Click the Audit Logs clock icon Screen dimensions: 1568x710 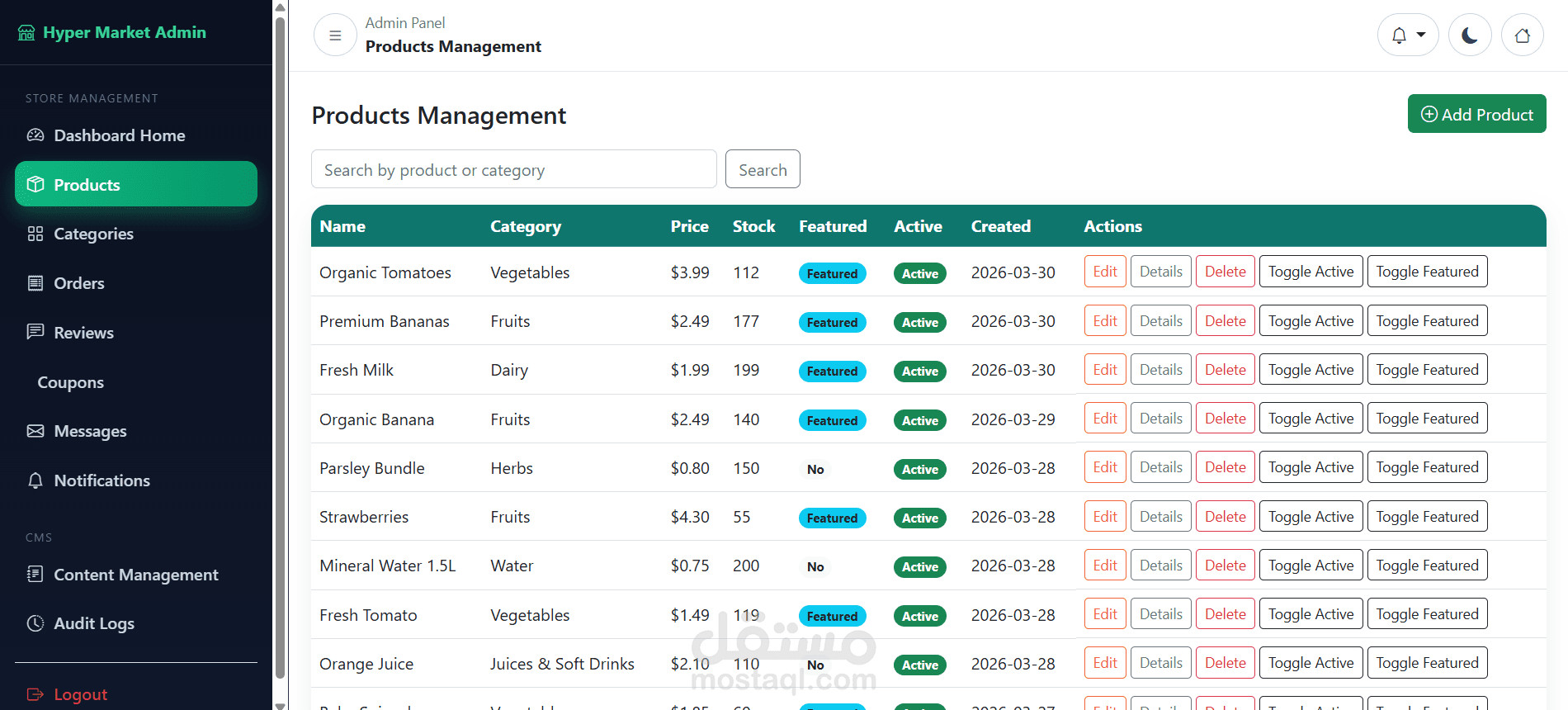click(x=35, y=623)
